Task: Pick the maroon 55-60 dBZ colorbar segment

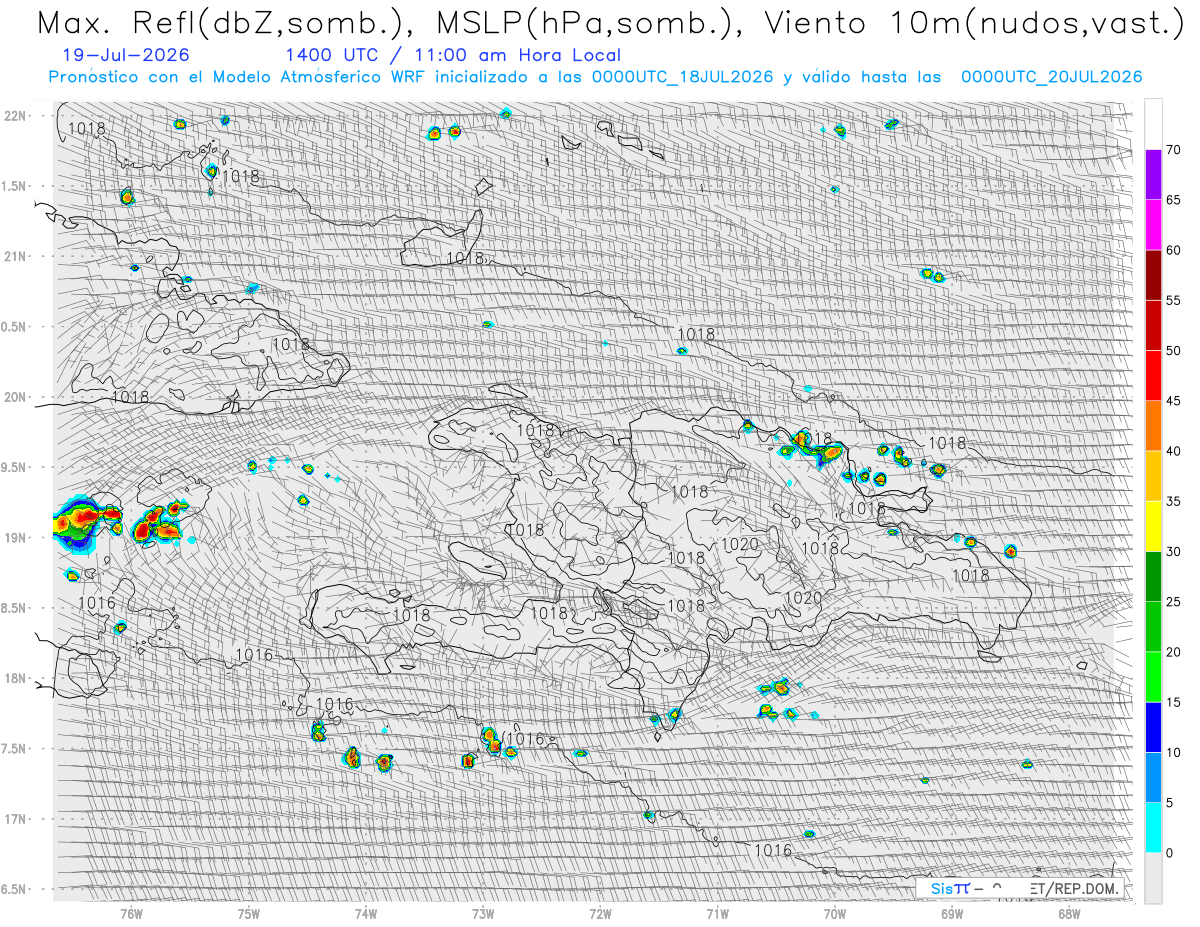Action: (x=1153, y=275)
